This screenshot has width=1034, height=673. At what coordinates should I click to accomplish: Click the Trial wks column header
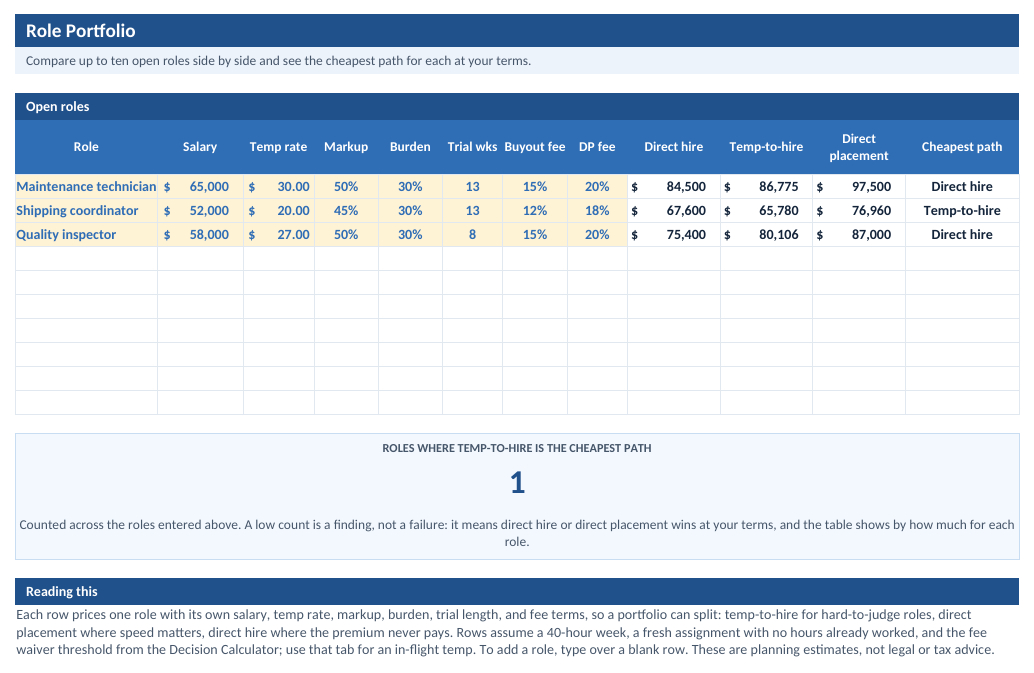click(x=472, y=147)
